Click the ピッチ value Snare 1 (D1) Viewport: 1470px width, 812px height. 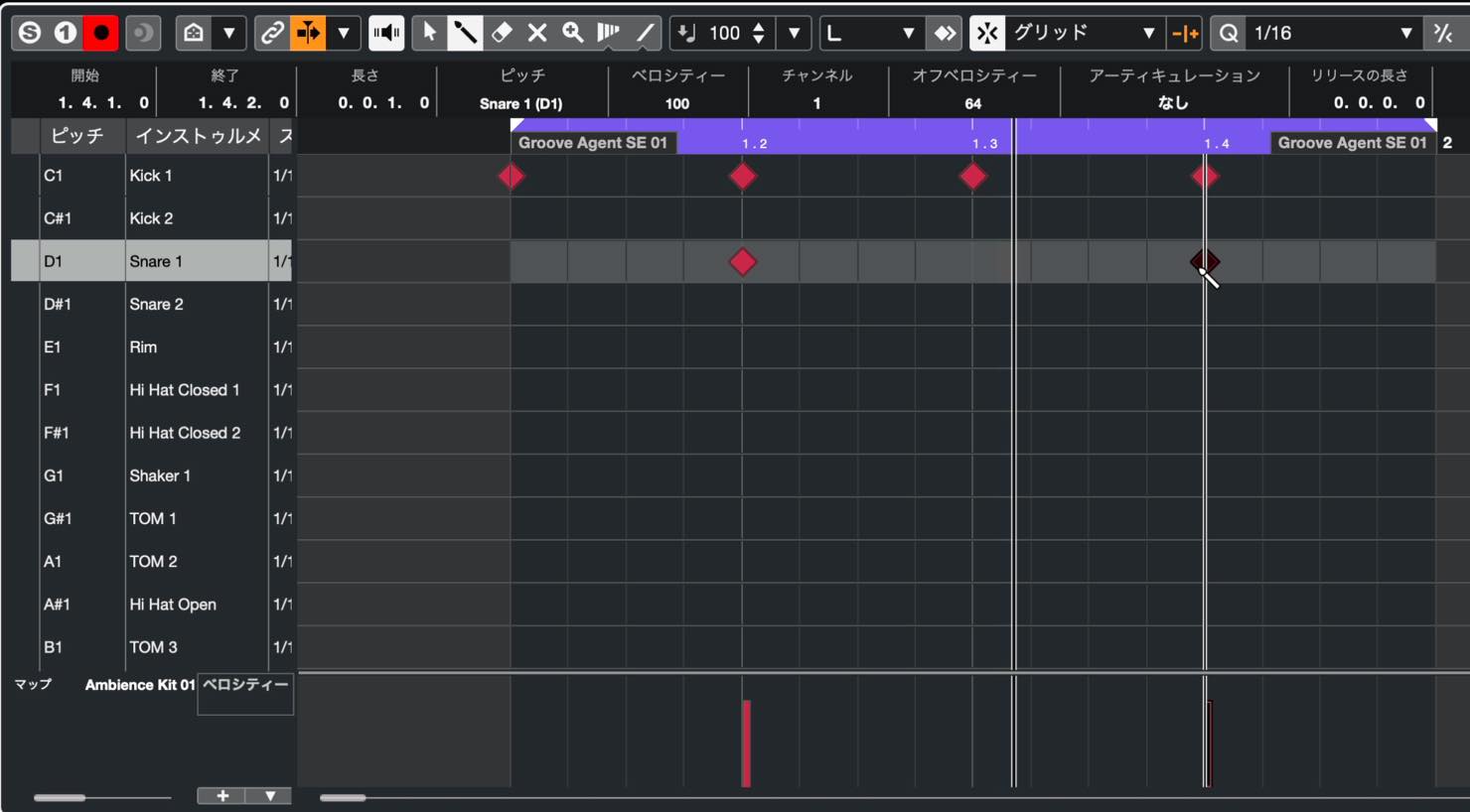[x=520, y=103]
